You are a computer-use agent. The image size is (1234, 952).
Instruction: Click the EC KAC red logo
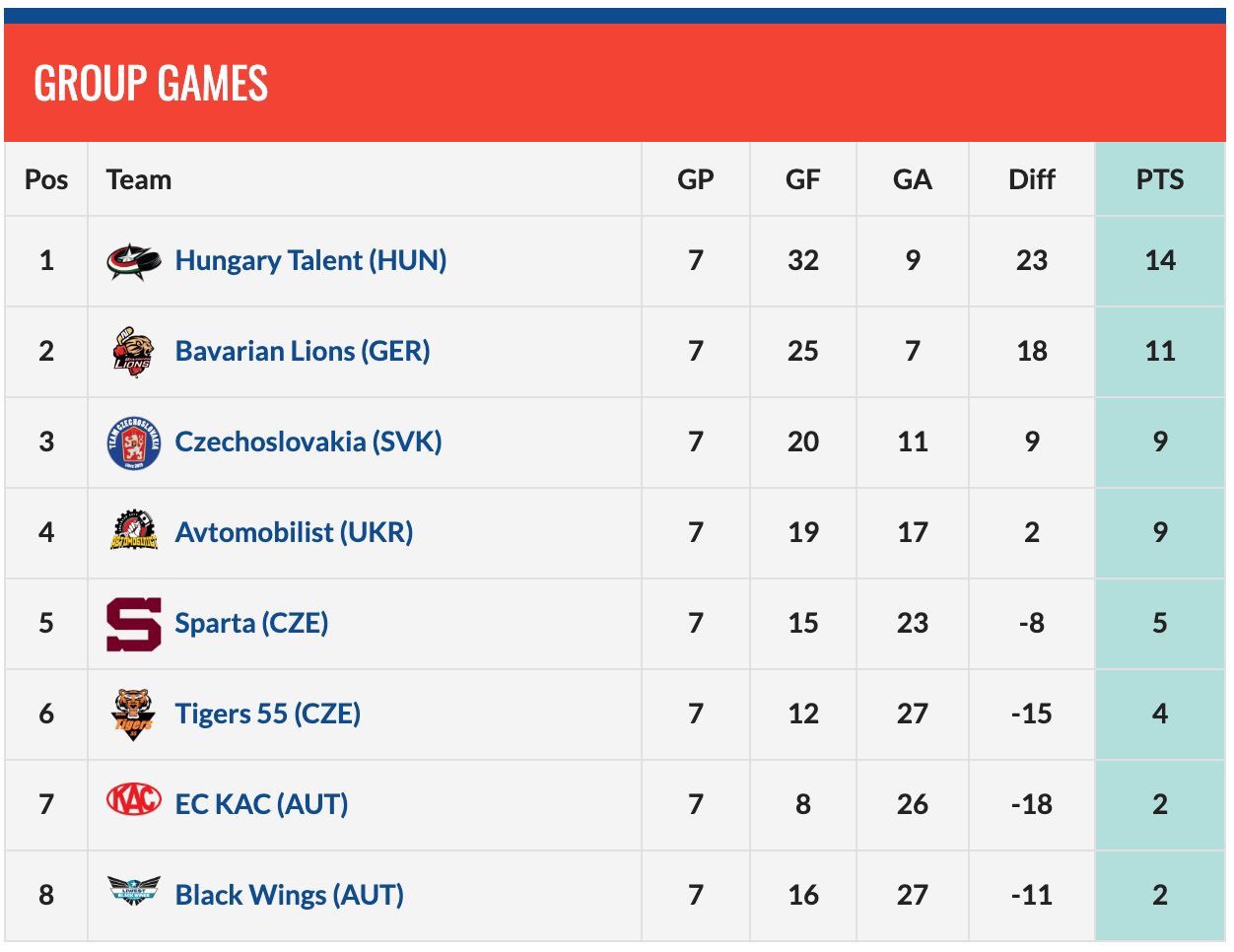pyautogui.click(x=133, y=799)
